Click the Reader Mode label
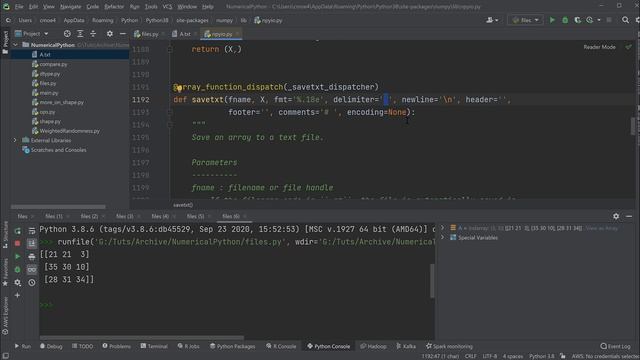 click(599, 47)
